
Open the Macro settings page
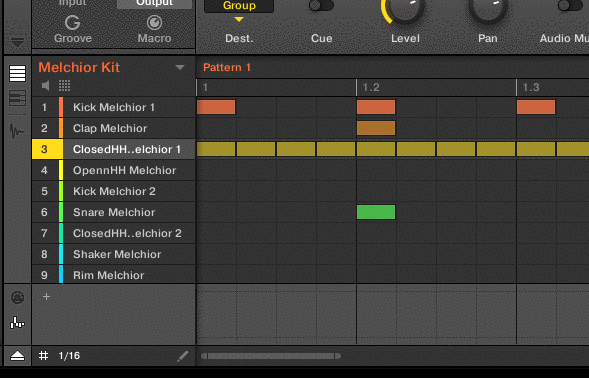[154, 29]
